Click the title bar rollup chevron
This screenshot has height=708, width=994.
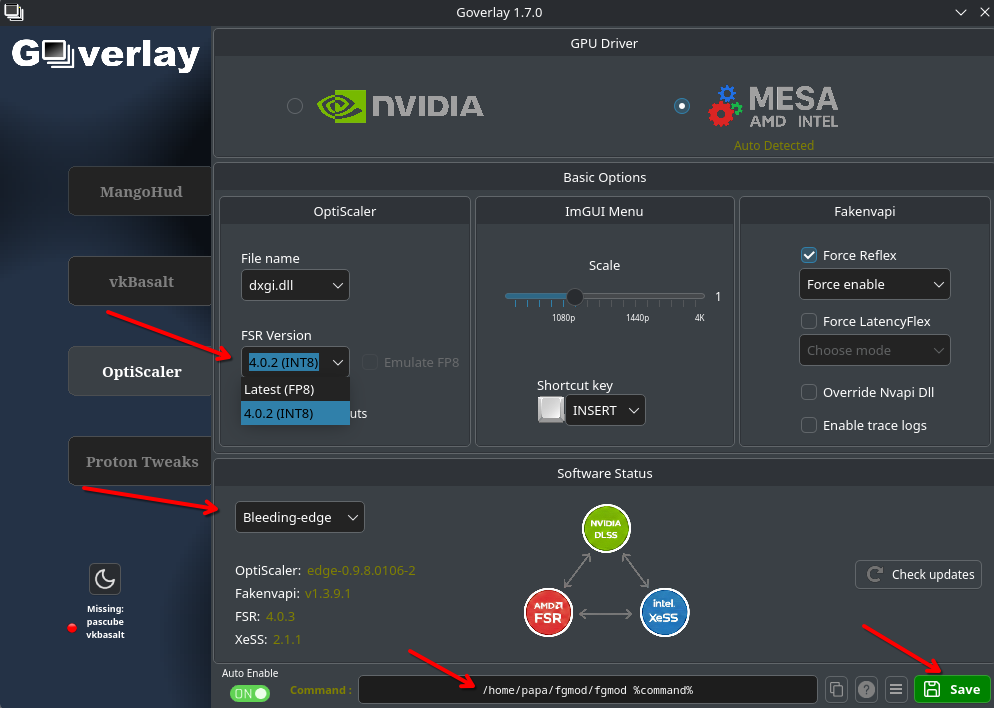961,12
